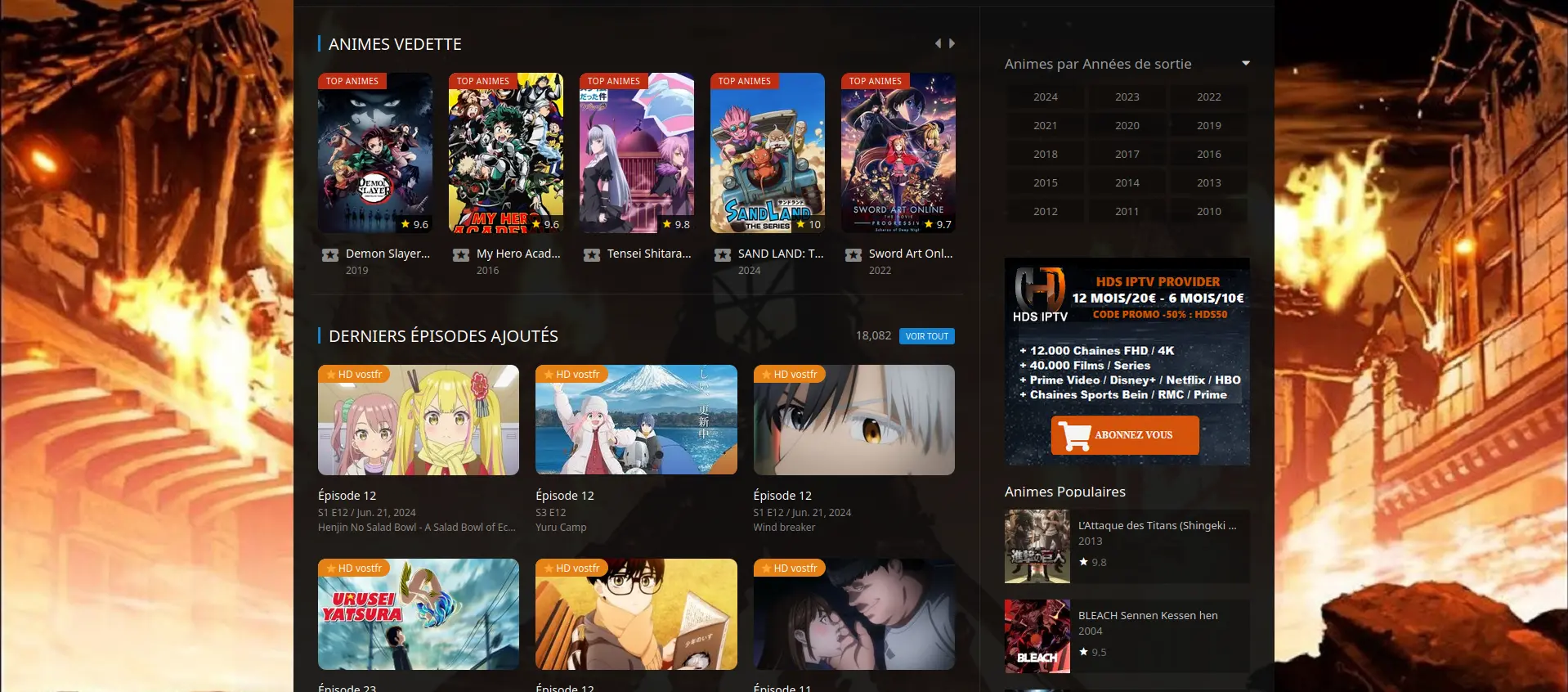The image size is (1568, 692).
Task: Click the VOIR TOUT button
Action: click(927, 336)
